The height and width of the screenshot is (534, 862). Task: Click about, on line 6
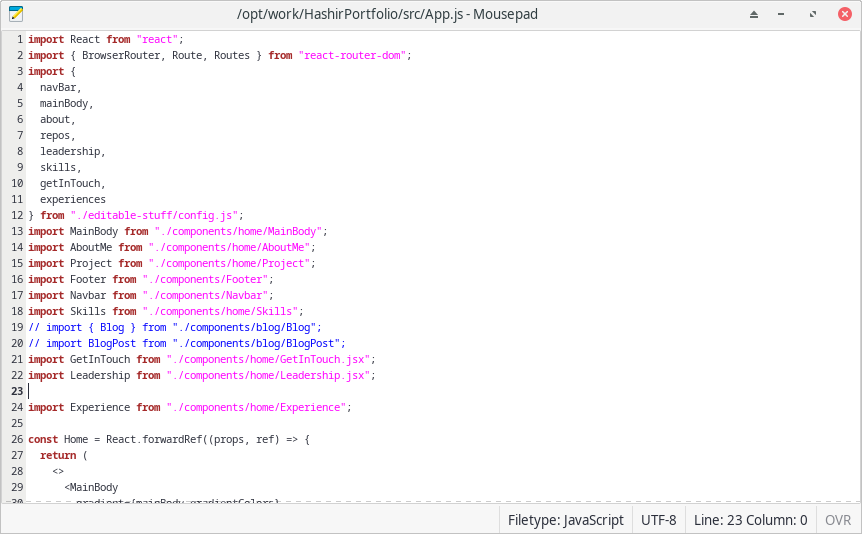tap(57, 119)
